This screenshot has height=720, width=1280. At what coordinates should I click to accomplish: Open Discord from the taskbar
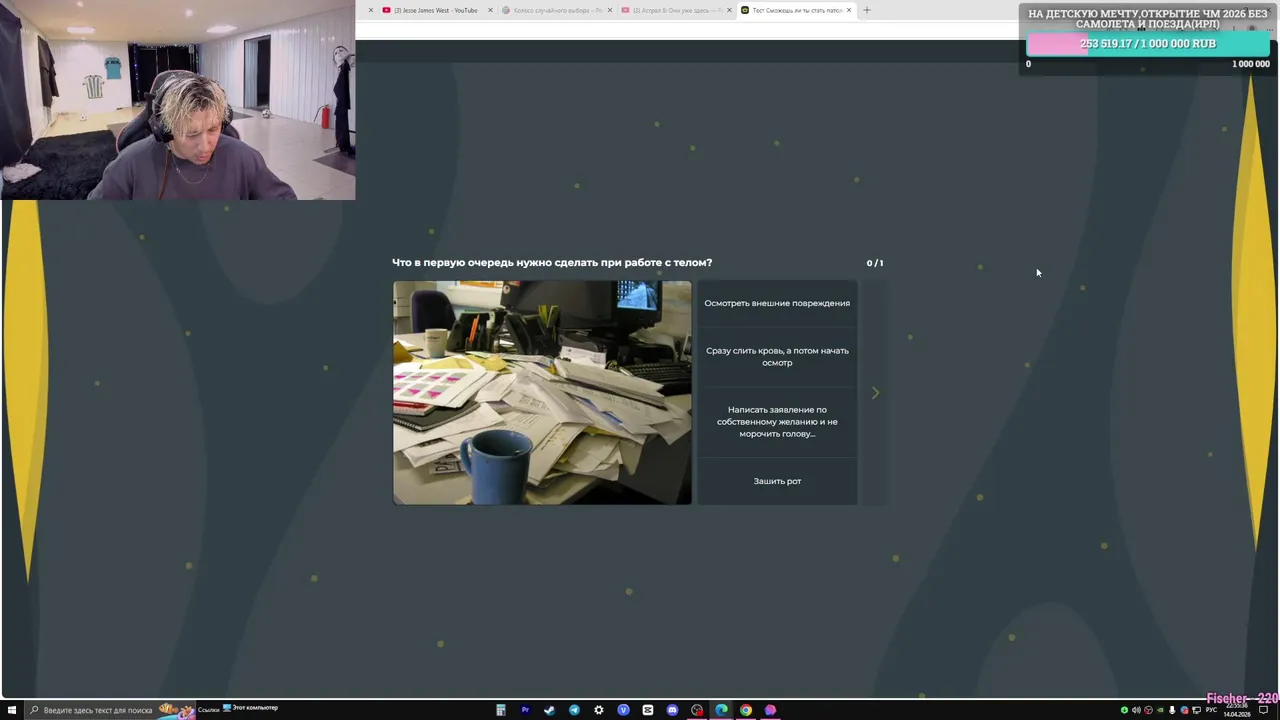pyautogui.click(x=672, y=710)
